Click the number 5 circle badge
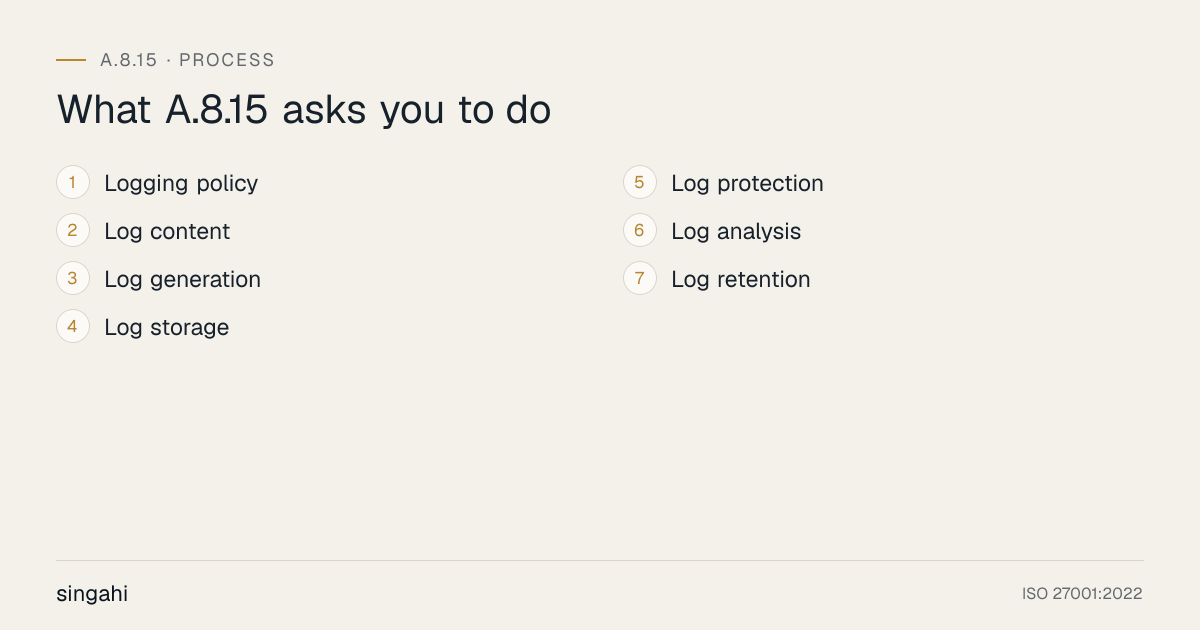1200x630 pixels. tap(640, 183)
